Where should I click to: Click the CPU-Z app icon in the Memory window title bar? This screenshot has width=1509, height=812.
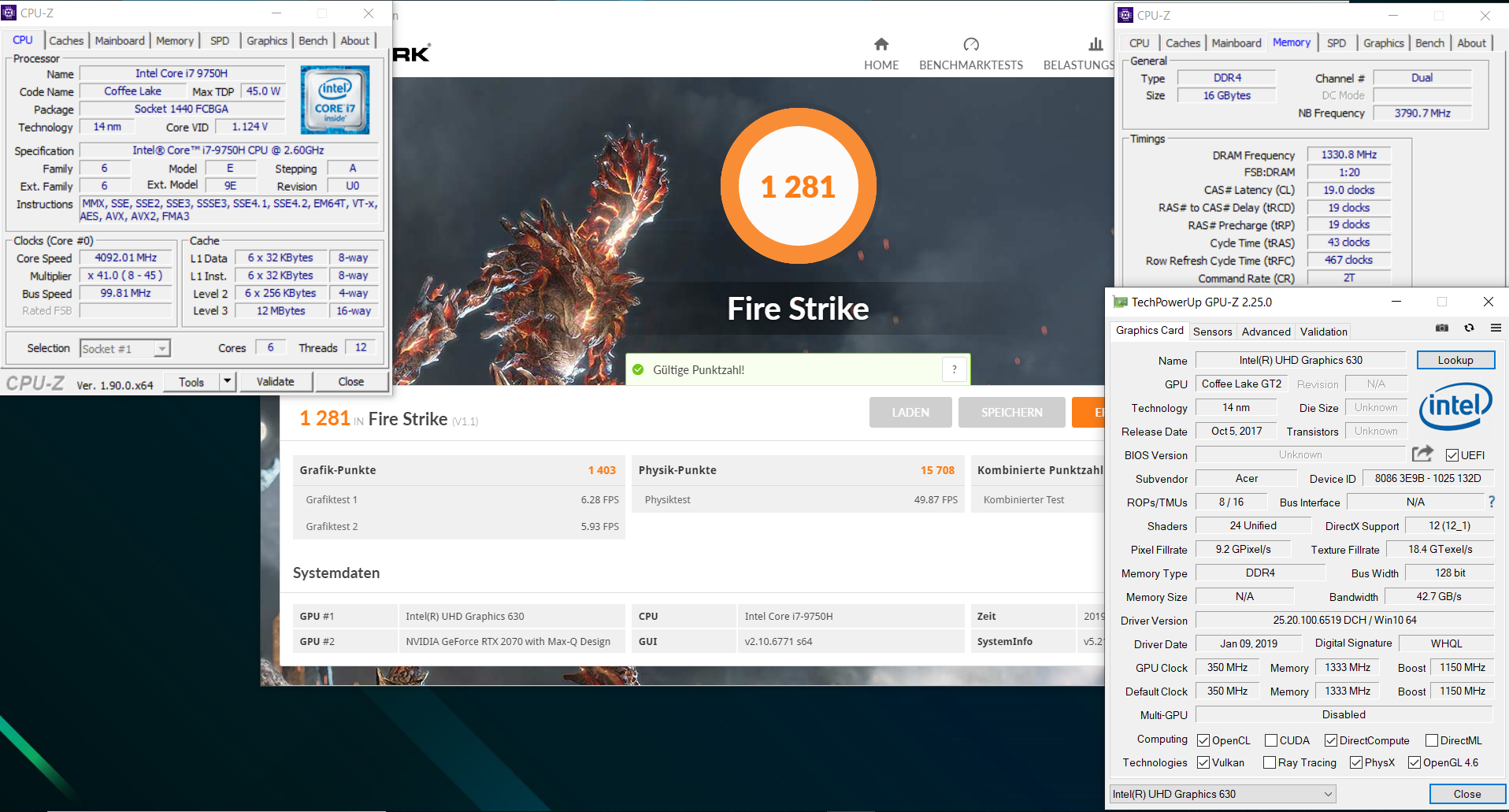1126,15
